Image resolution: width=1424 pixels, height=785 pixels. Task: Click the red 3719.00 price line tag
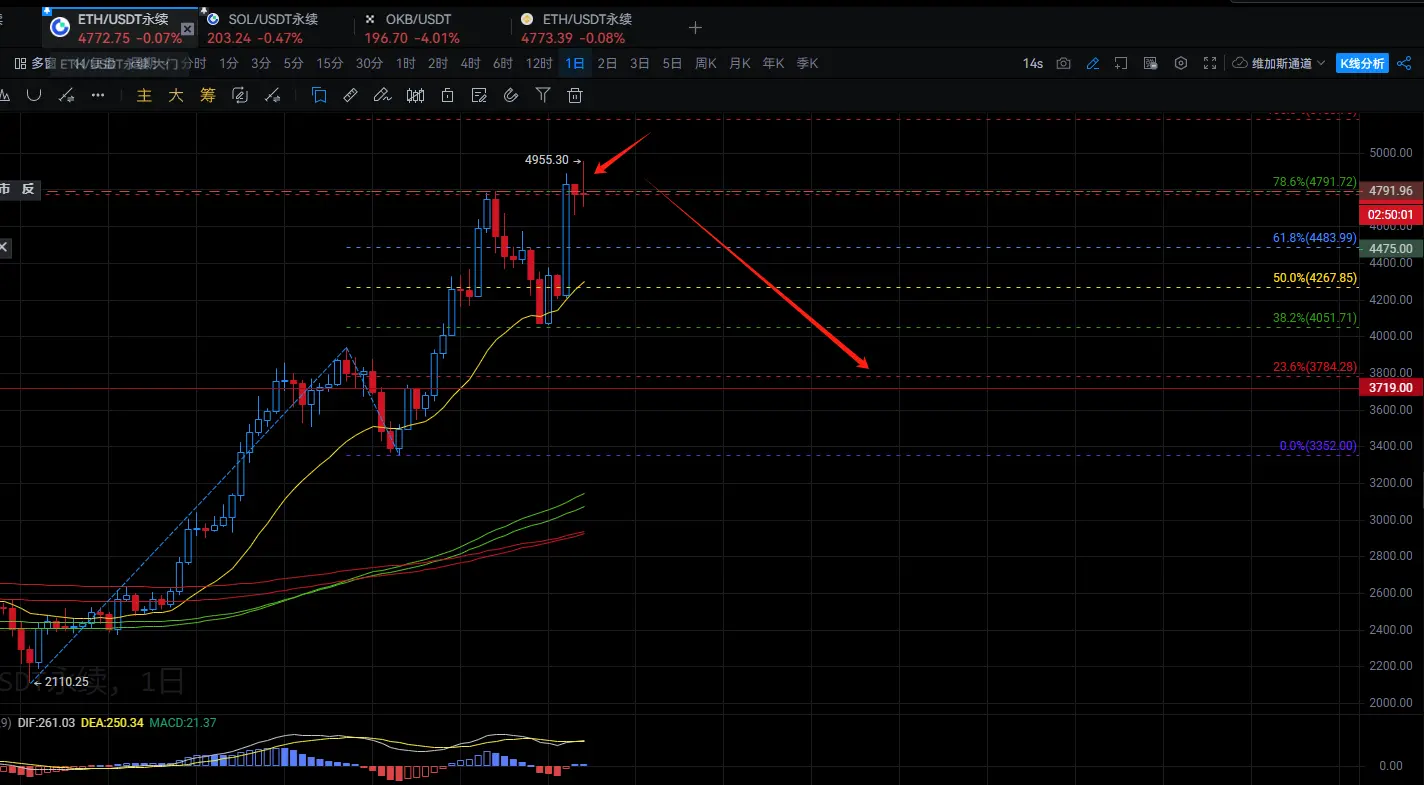coord(1391,387)
